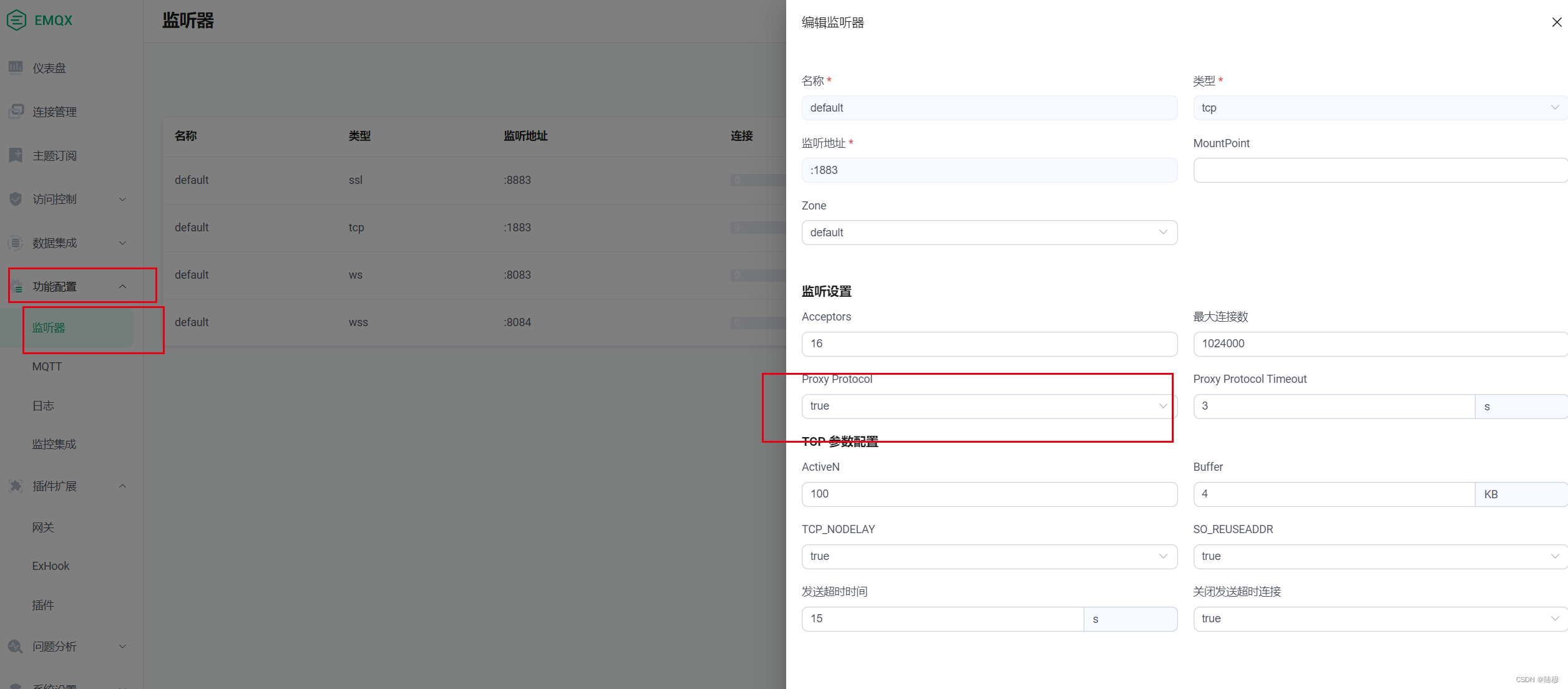Viewport: 1568px width, 689px height.
Task: Collapse the 功能配置 menu chevron
Action: pyautogui.click(x=123, y=286)
